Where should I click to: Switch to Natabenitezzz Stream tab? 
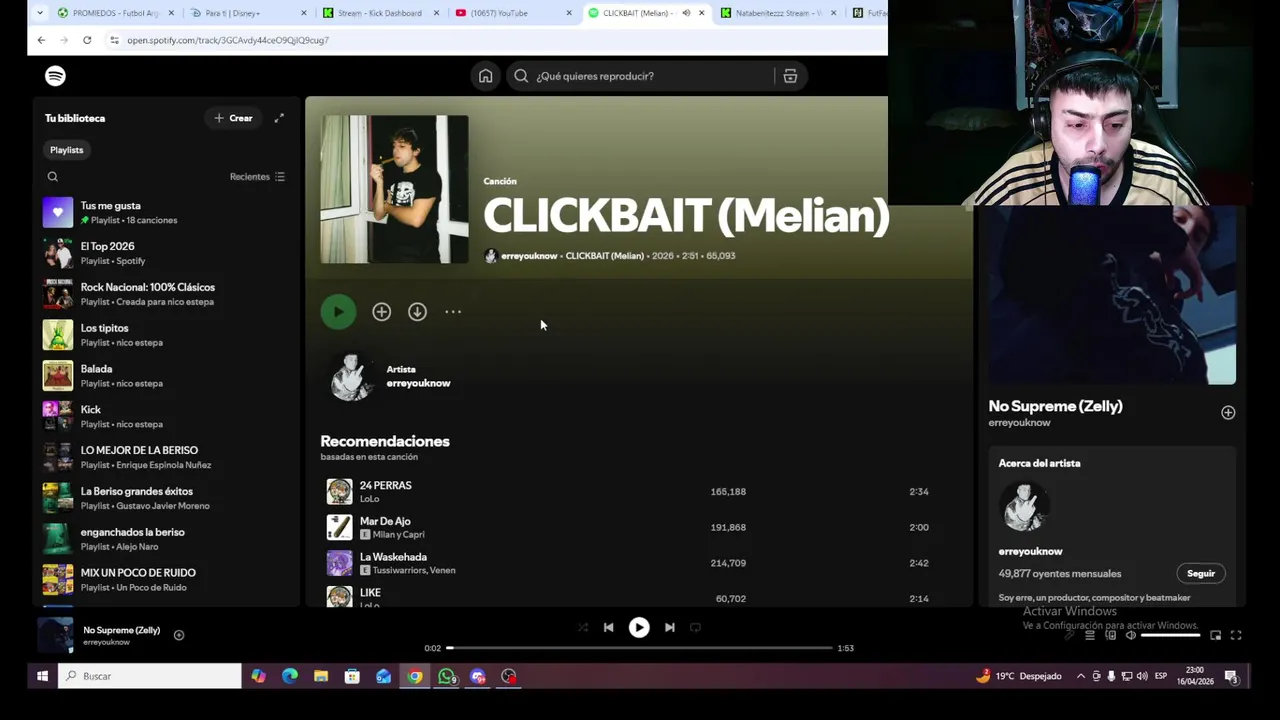(x=779, y=13)
